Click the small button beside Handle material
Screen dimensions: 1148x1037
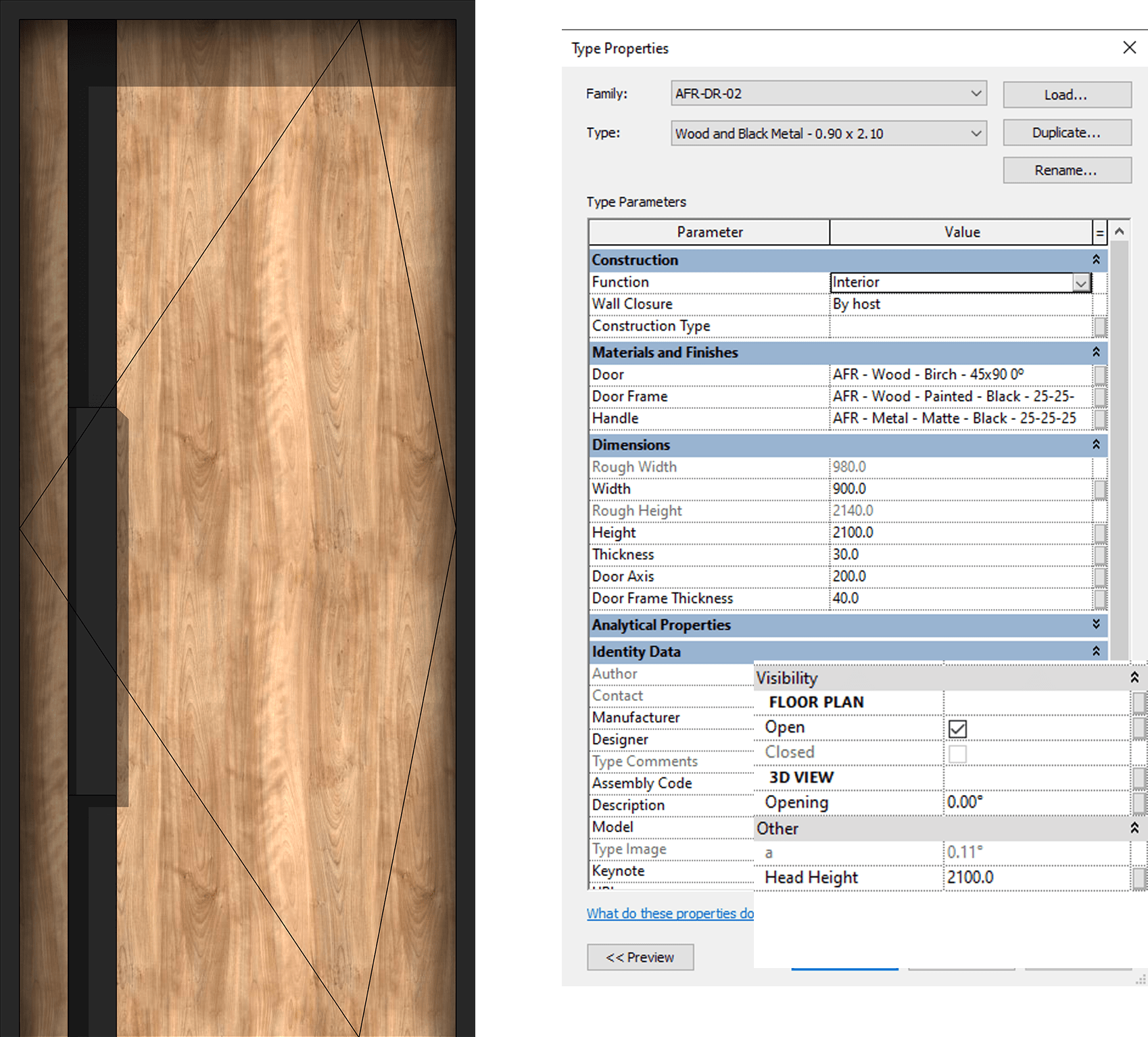[x=1100, y=418]
